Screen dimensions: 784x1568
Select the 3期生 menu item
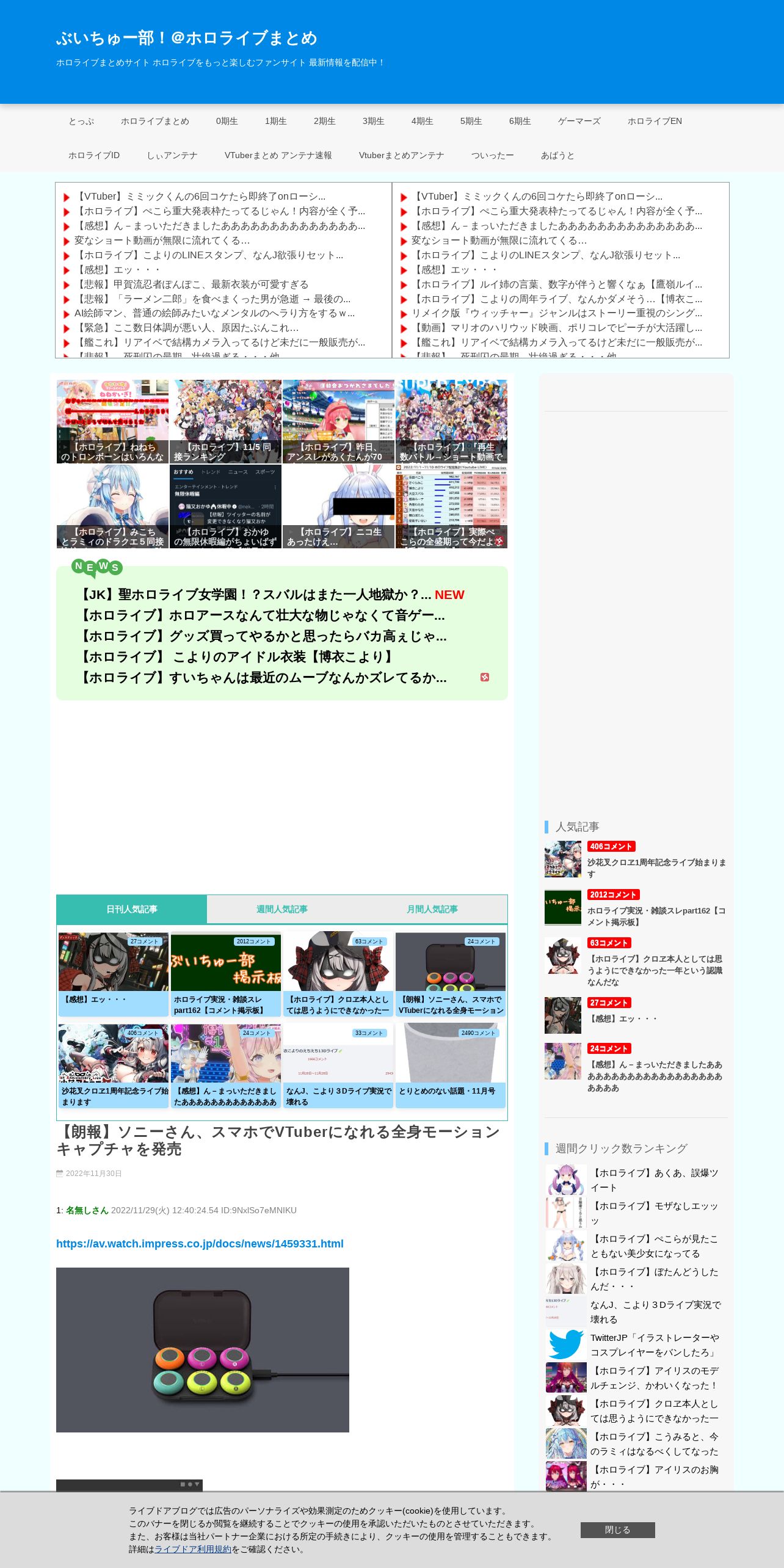(374, 121)
